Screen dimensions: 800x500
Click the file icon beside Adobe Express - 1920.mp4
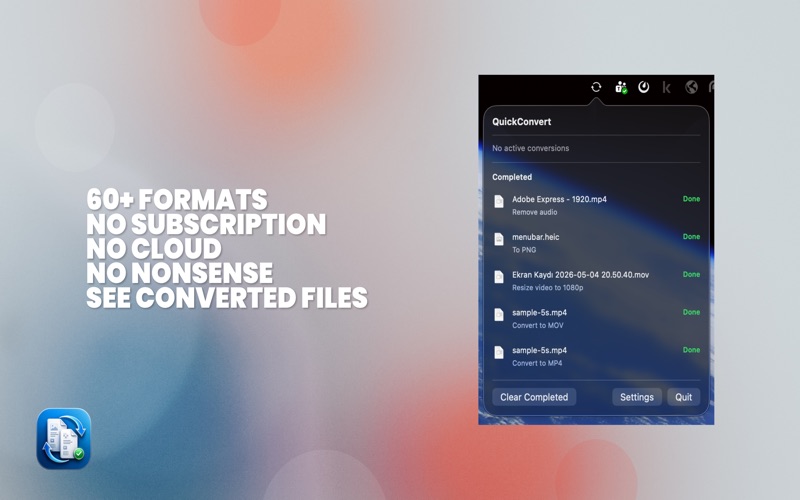499,202
